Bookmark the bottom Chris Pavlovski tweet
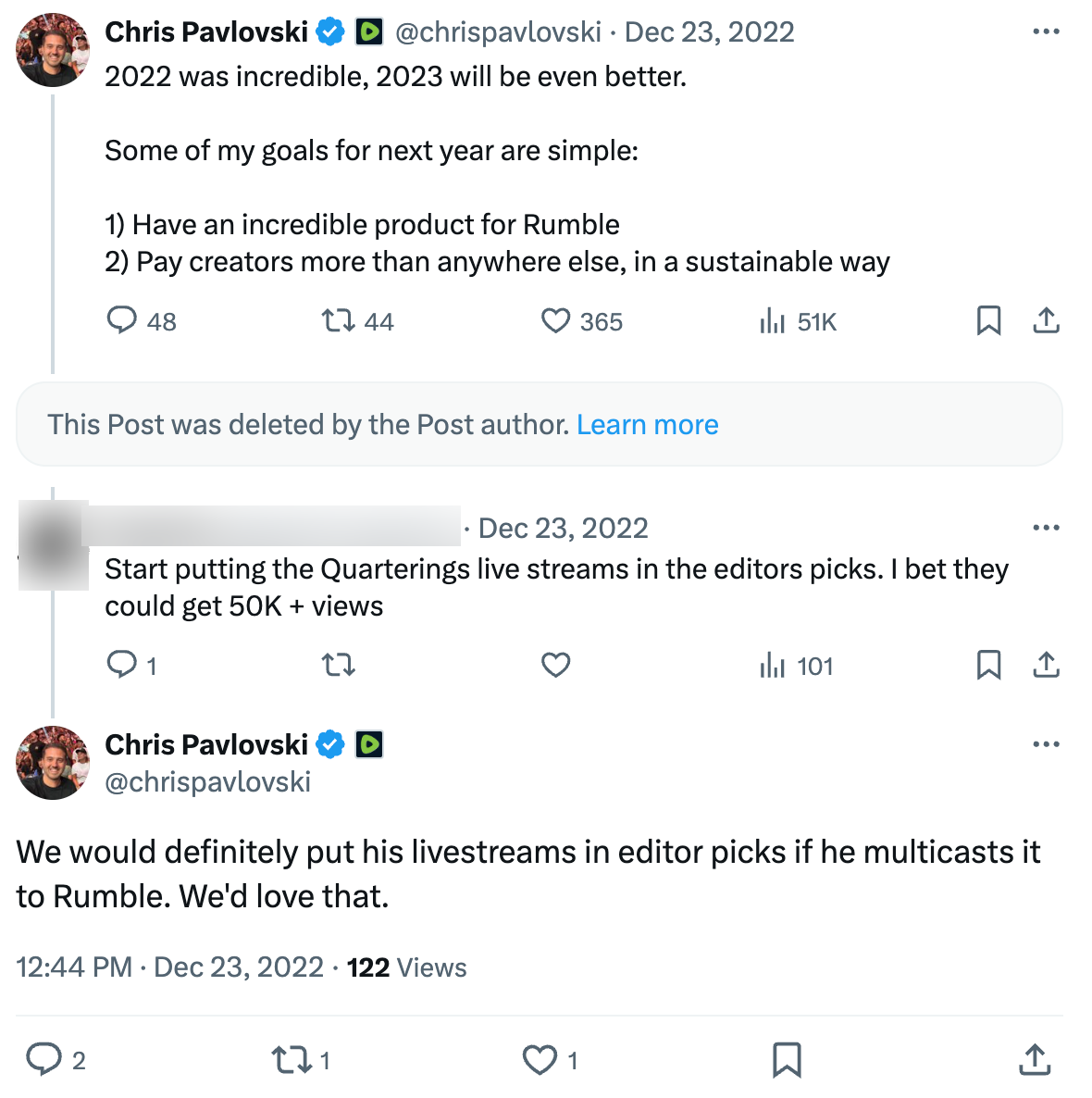1092x1098 pixels. [787, 1060]
